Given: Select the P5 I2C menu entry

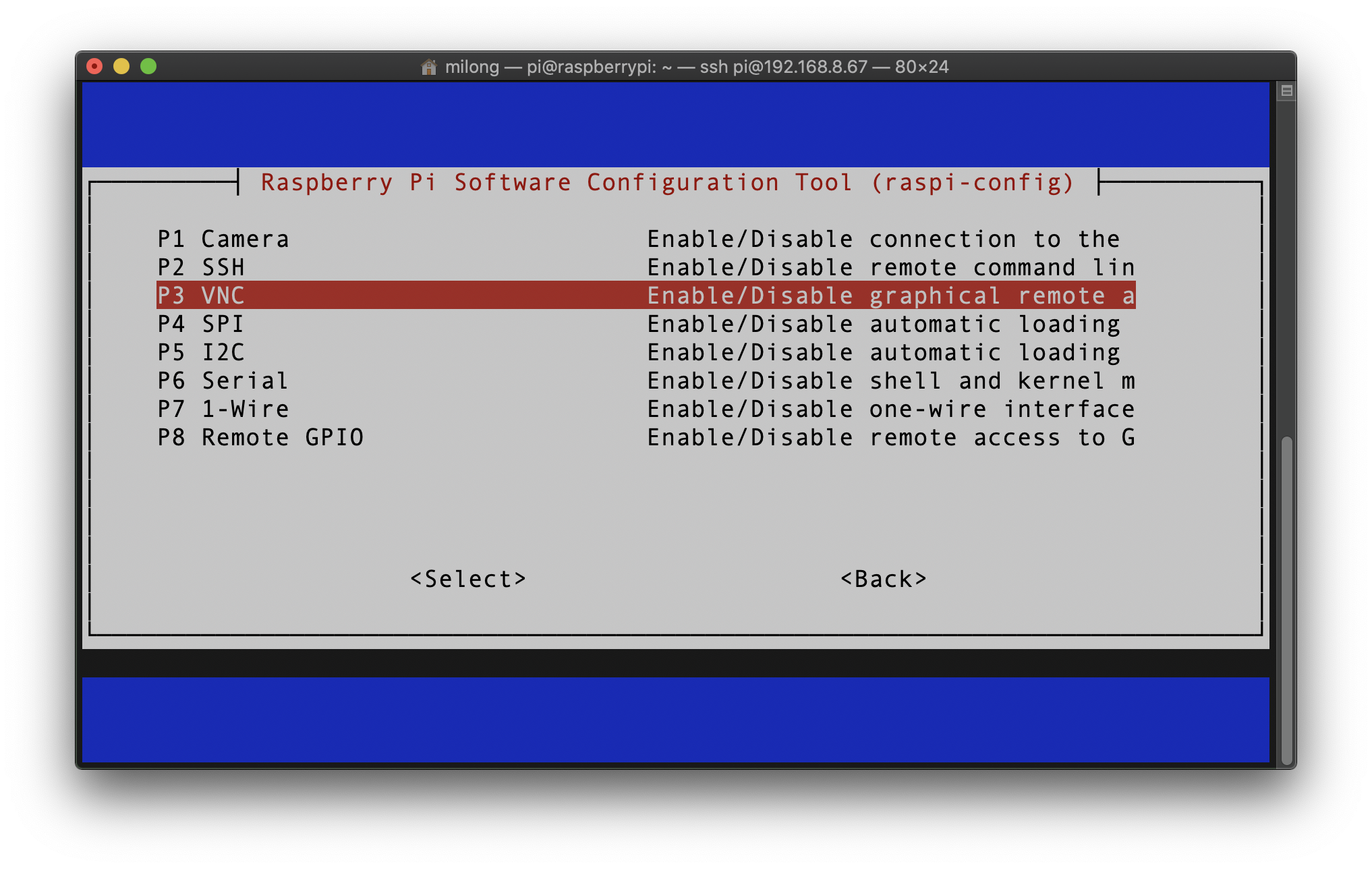Looking at the screenshot, I should [646, 352].
